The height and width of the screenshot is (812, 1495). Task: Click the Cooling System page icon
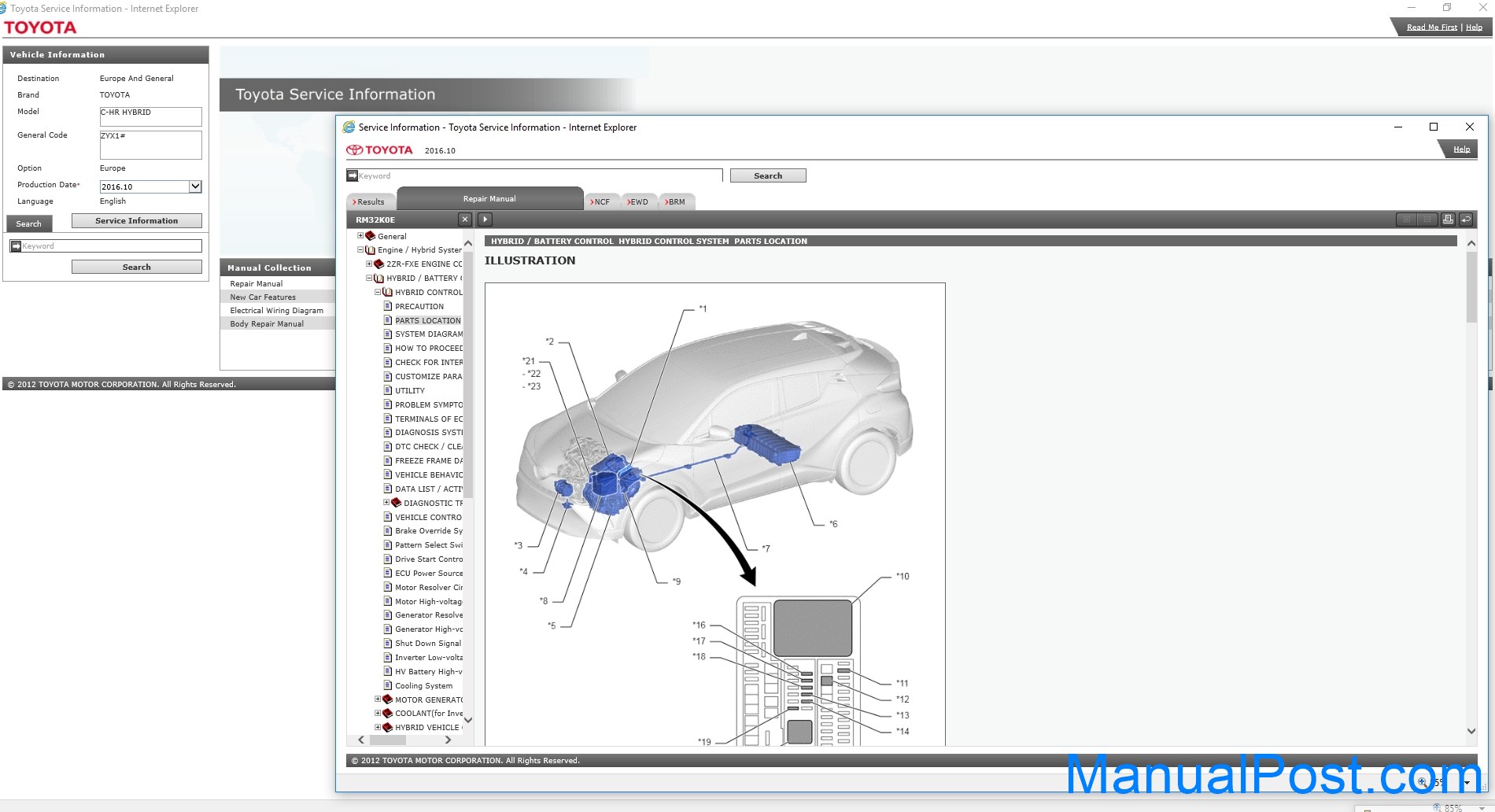(x=388, y=685)
